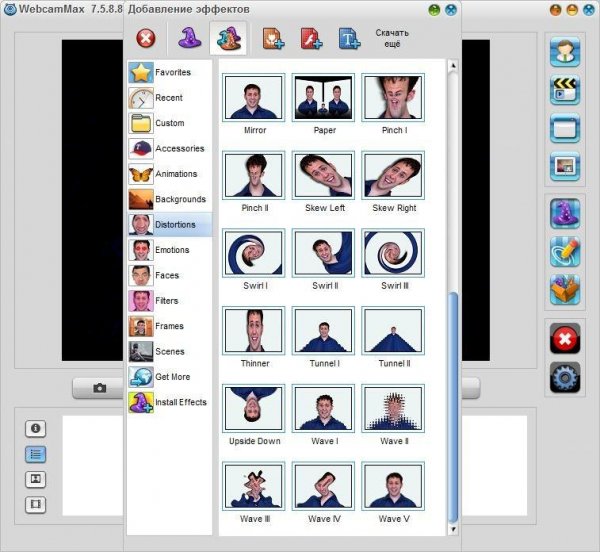600x552 pixels.
Task: Select the single purple wizard hat effects tab
Action: 189,38
